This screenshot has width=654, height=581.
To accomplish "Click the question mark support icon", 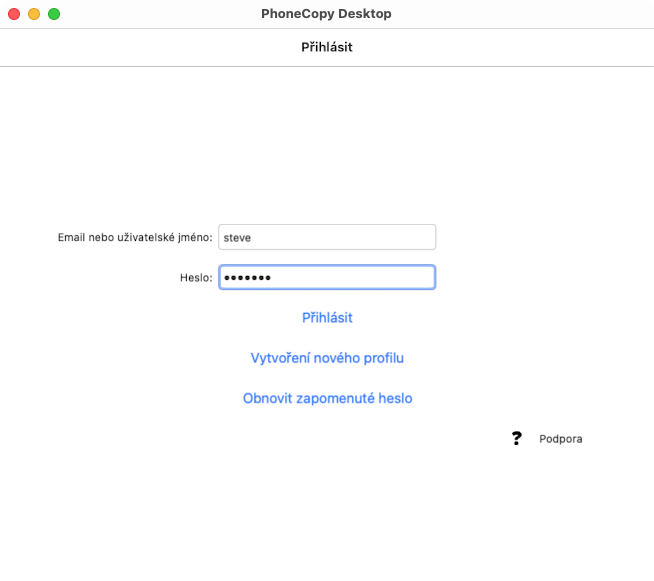I will 516,438.
